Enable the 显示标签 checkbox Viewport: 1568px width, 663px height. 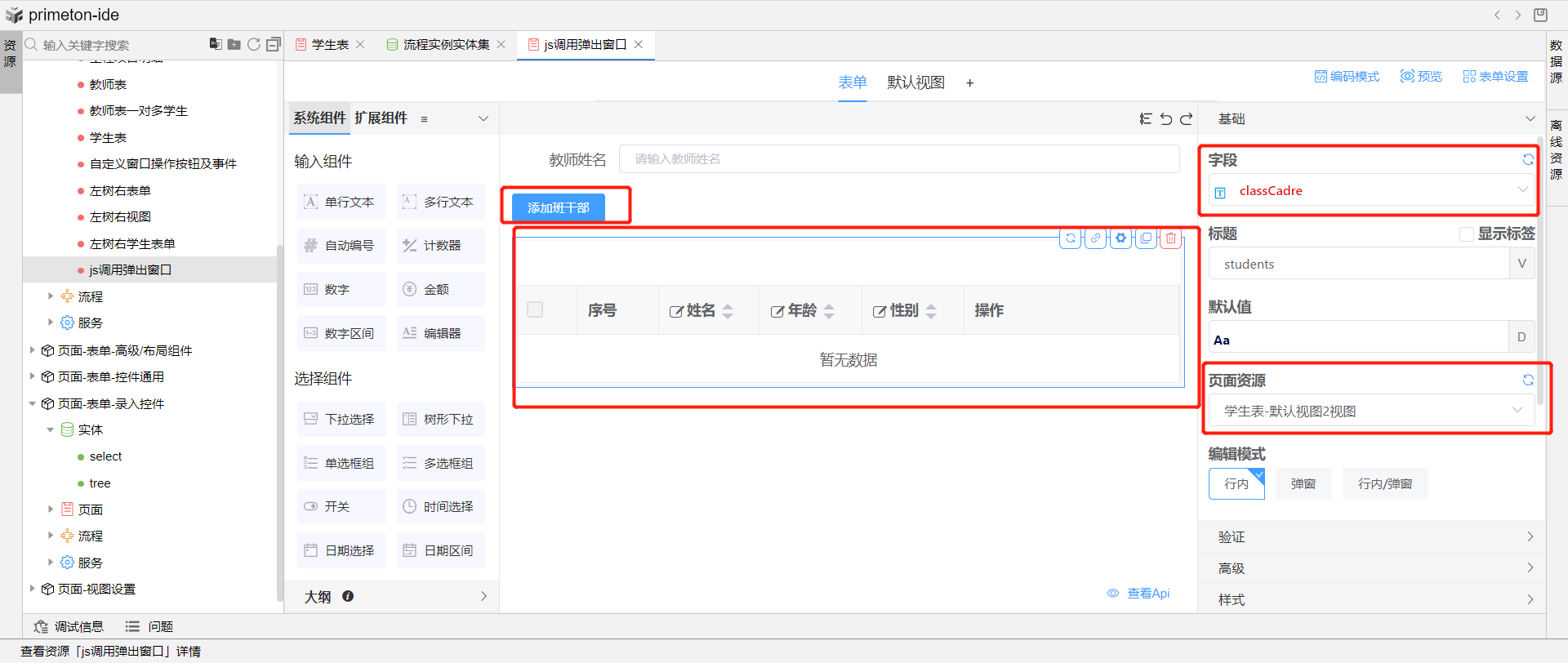1467,234
